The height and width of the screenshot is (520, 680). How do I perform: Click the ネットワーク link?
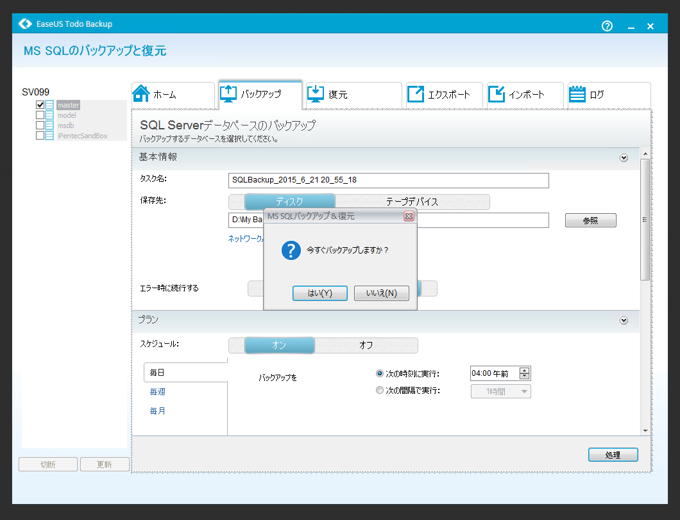[245, 239]
